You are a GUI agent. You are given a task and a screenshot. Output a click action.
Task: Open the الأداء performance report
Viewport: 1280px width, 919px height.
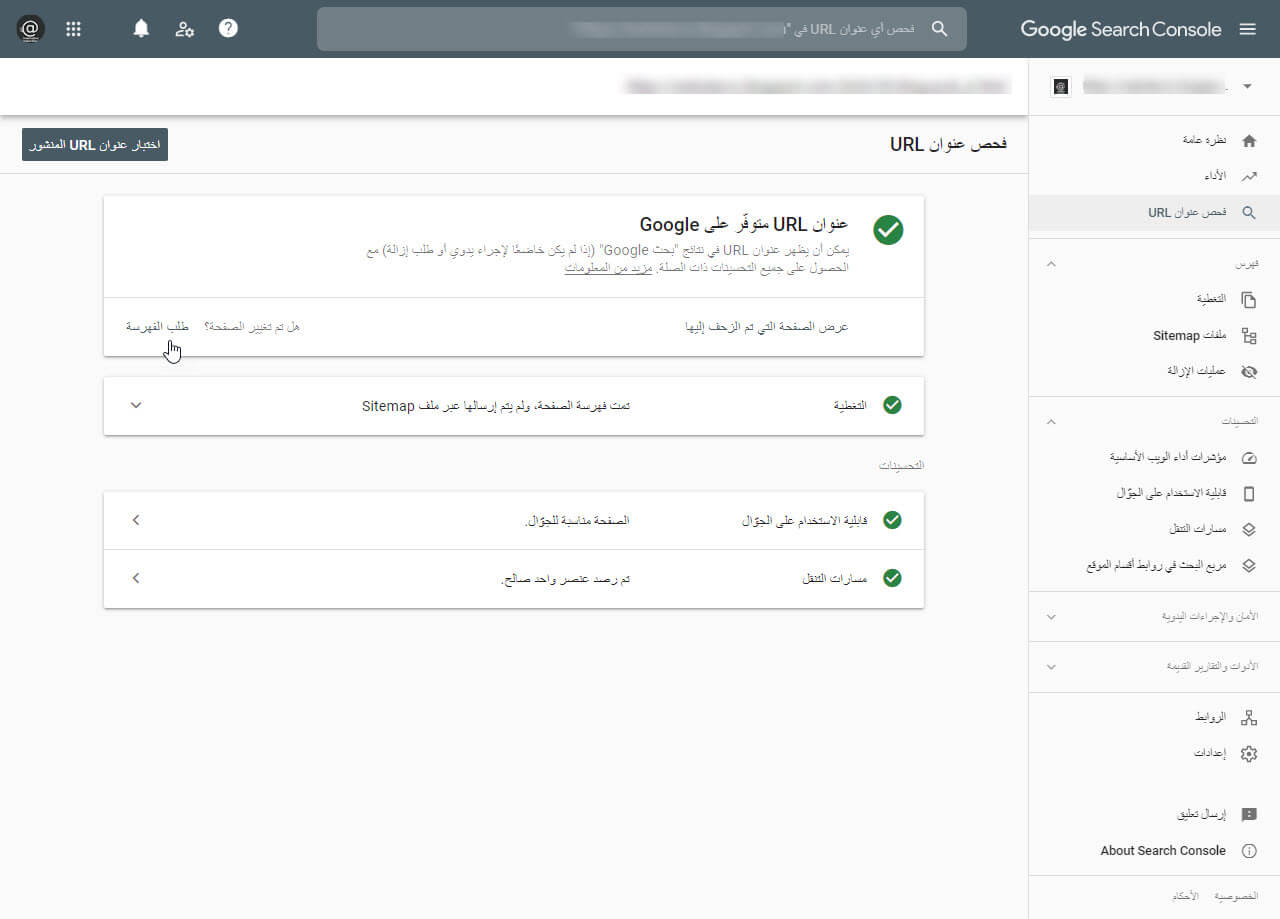[x=1214, y=176]
